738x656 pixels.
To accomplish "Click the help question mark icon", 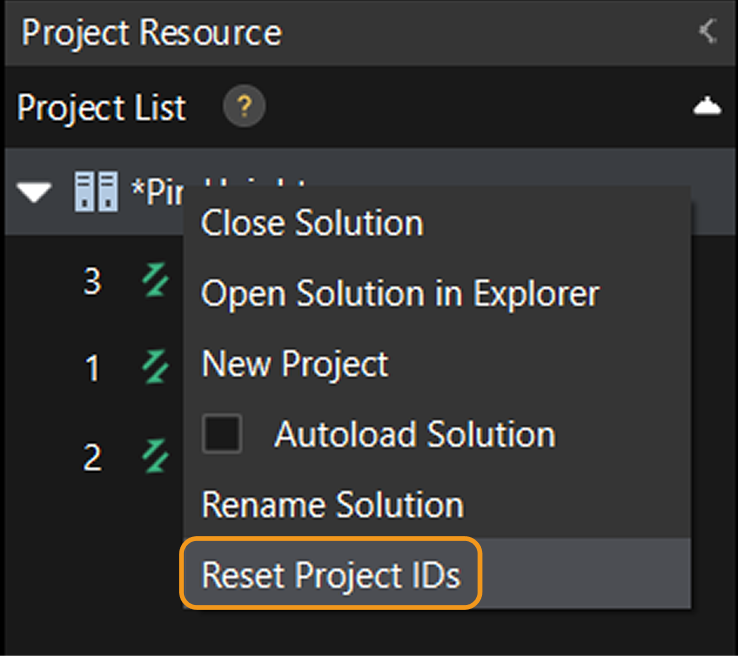I will tap(244, 107).
